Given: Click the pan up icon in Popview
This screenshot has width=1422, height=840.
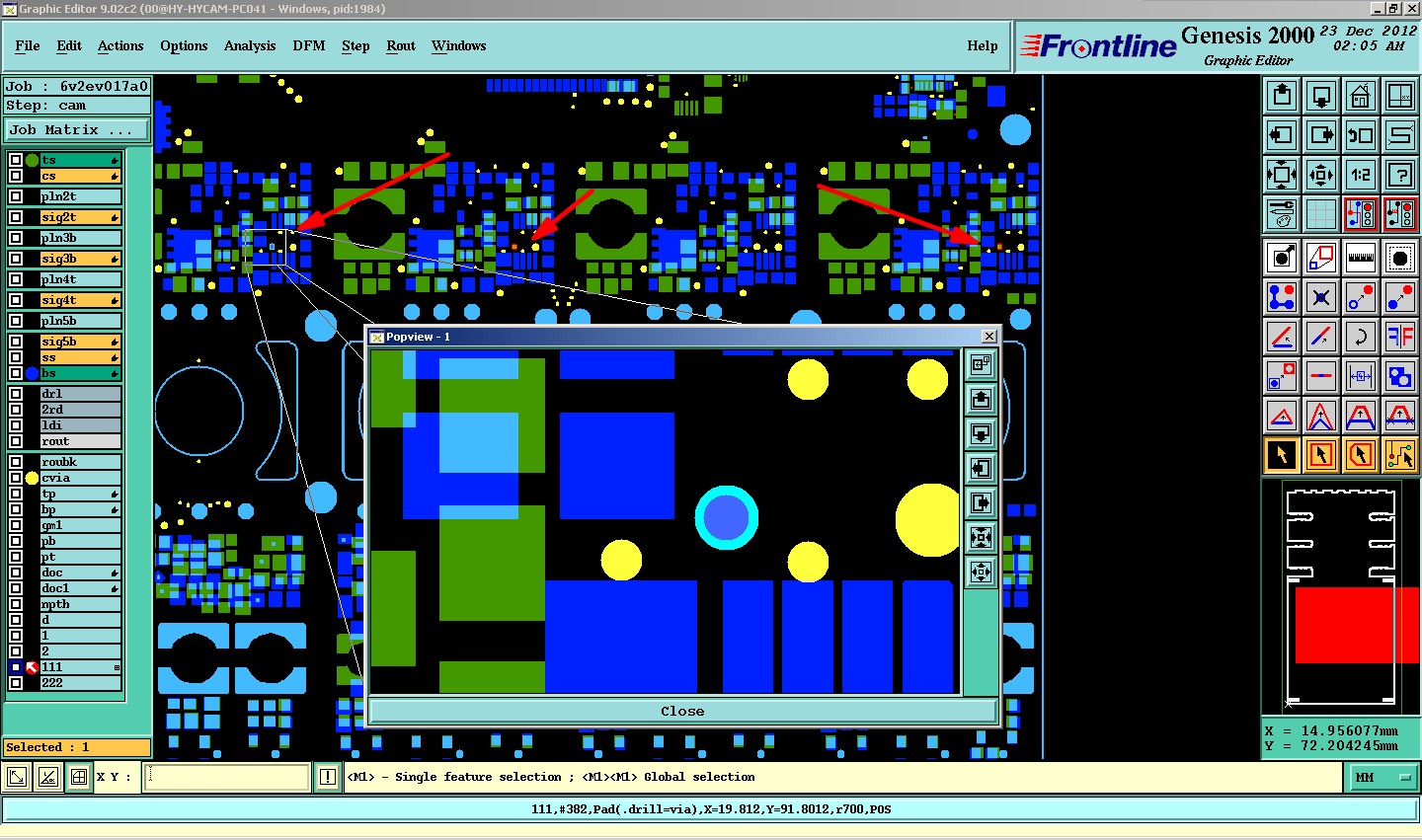Looking at the screenshot, I should pyautogui.click(x=981, y=399).
